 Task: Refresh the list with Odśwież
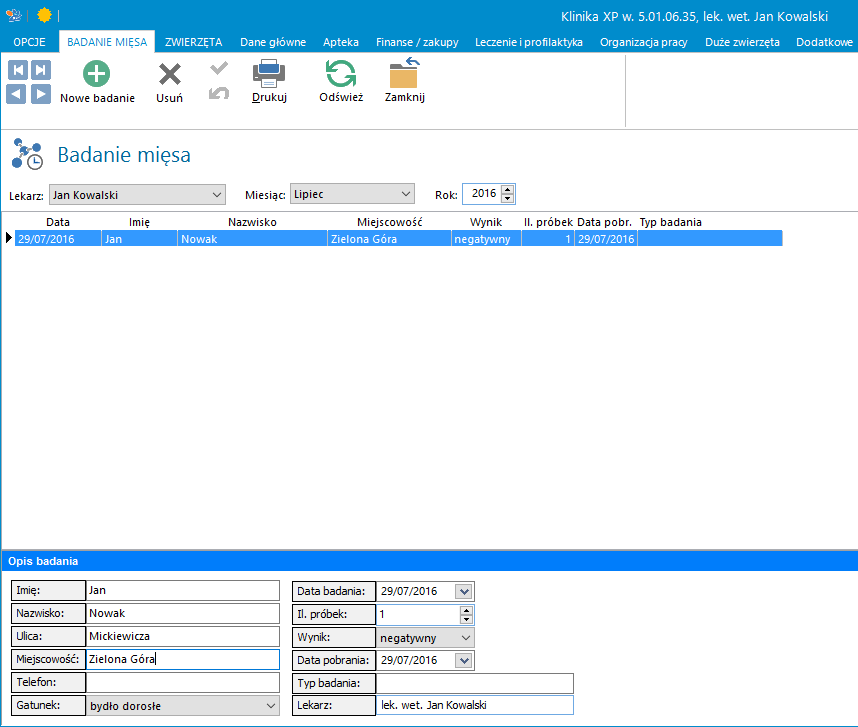click(341, 81)
